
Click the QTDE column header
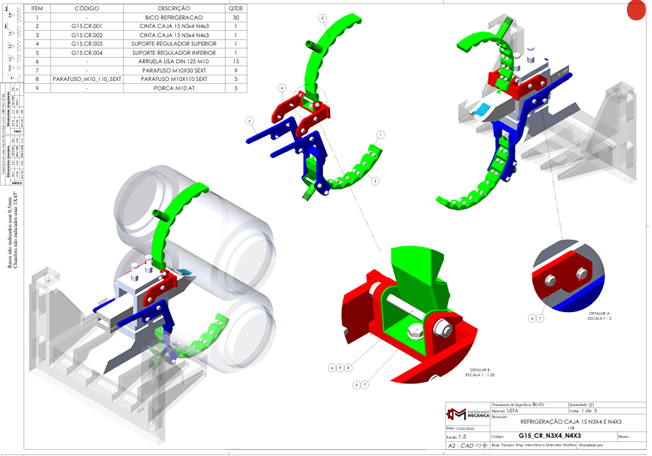[235, 7]
